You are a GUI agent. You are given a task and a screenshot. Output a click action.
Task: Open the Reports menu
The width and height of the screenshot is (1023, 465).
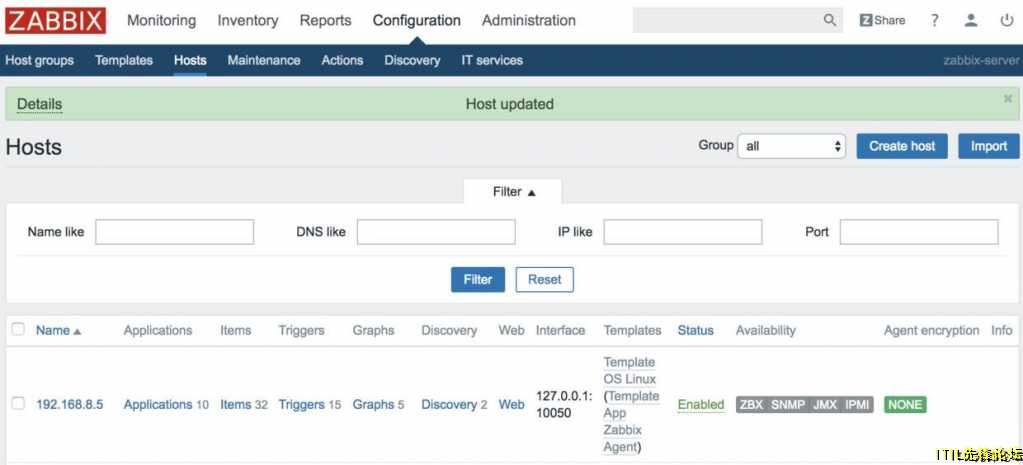[325, 20]
